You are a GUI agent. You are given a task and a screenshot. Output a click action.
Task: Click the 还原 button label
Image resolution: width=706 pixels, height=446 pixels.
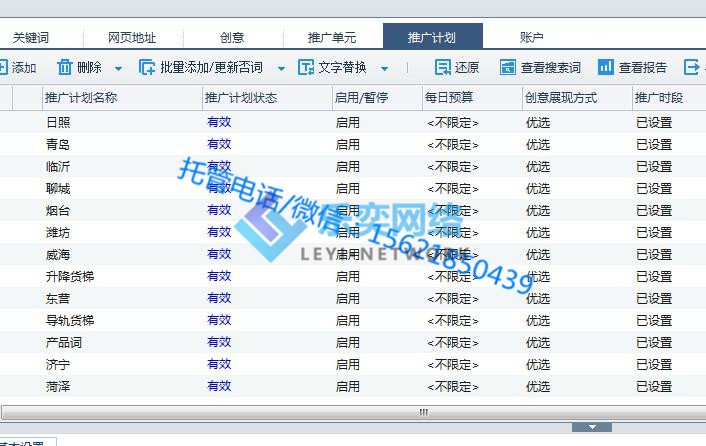[466, 68]
